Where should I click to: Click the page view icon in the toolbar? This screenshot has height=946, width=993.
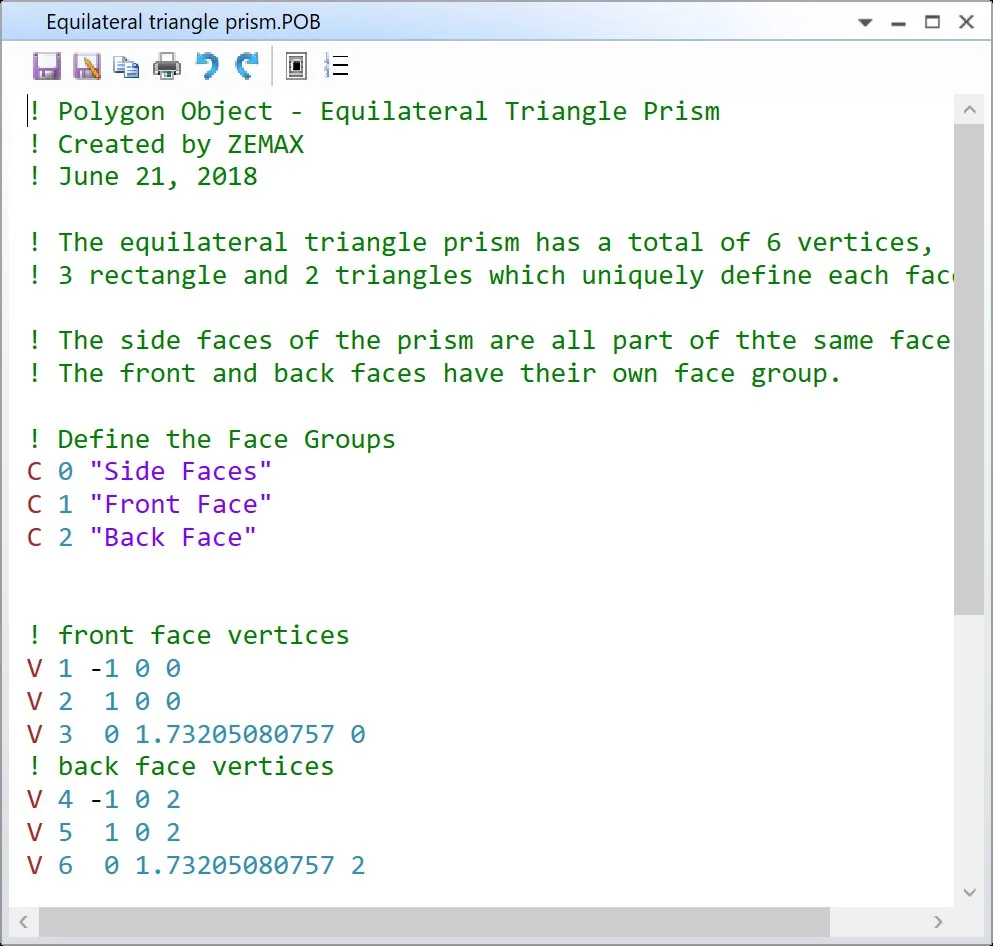296,67
